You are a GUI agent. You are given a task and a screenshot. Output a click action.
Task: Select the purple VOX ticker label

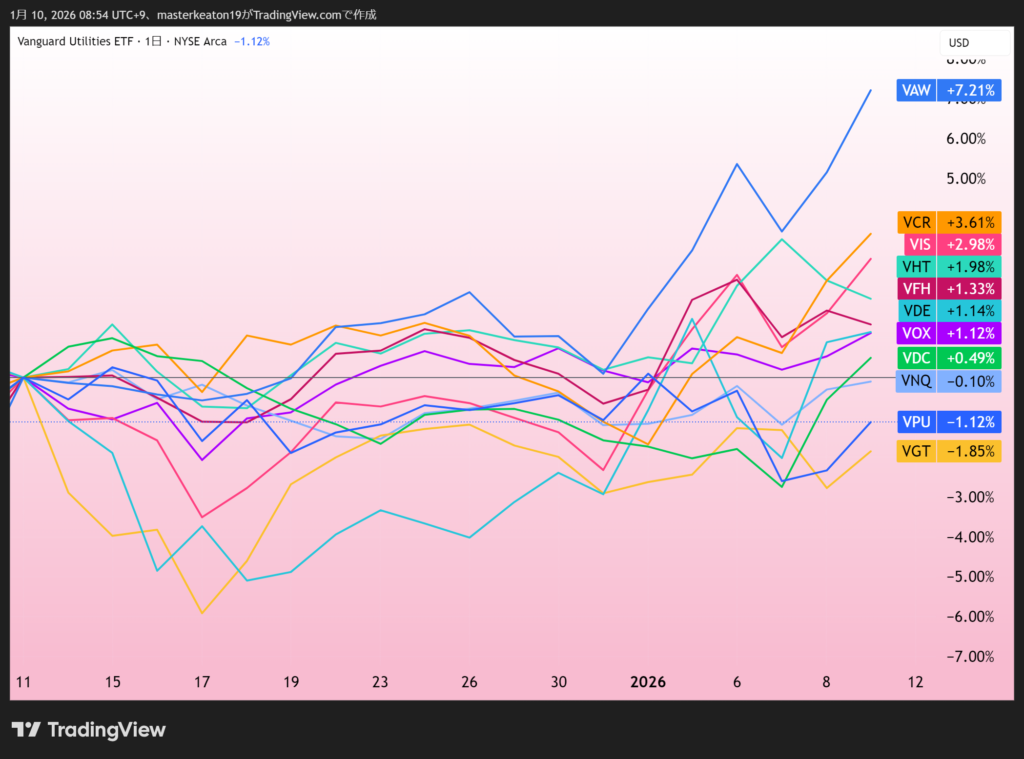[x=916, y=333]
